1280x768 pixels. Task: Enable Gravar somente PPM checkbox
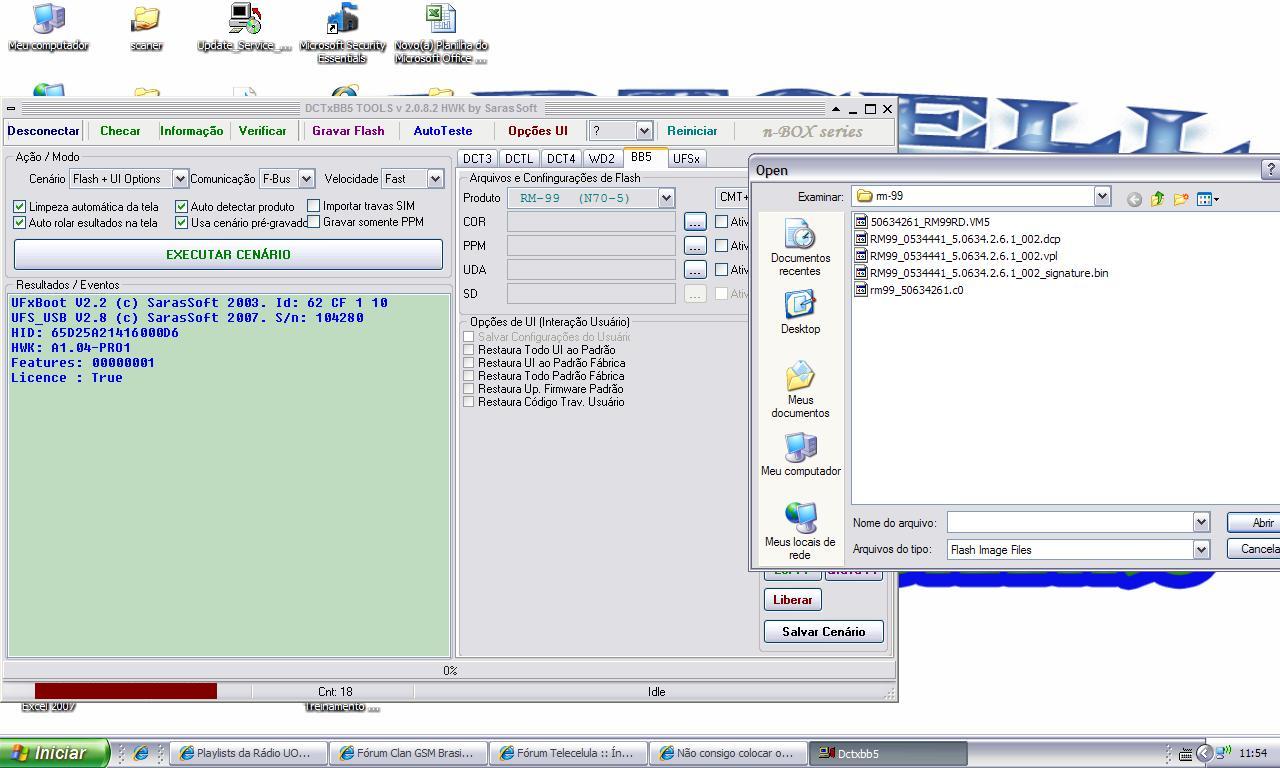coord(313,221)
